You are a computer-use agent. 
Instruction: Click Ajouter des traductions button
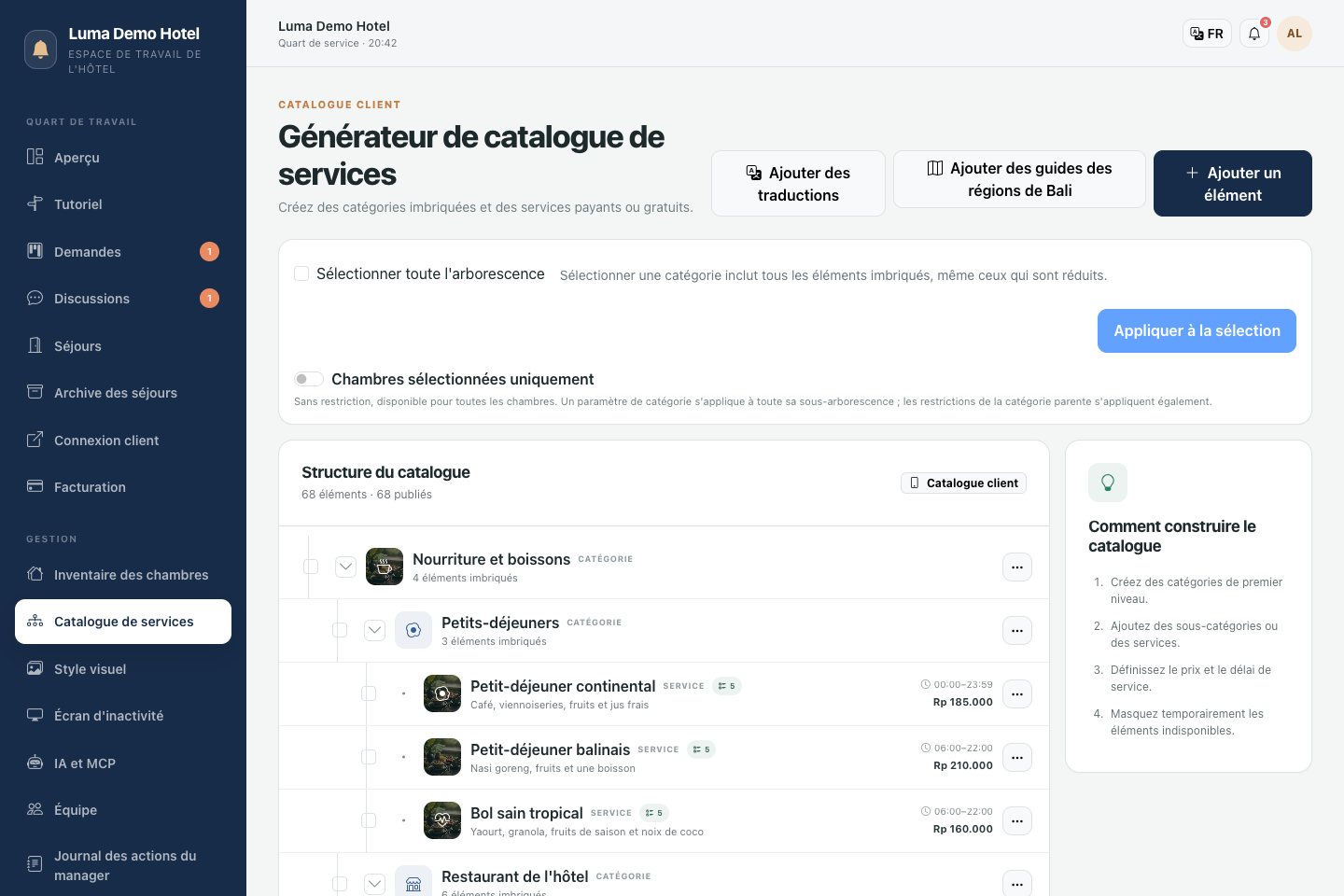click(x=798, y=184)
